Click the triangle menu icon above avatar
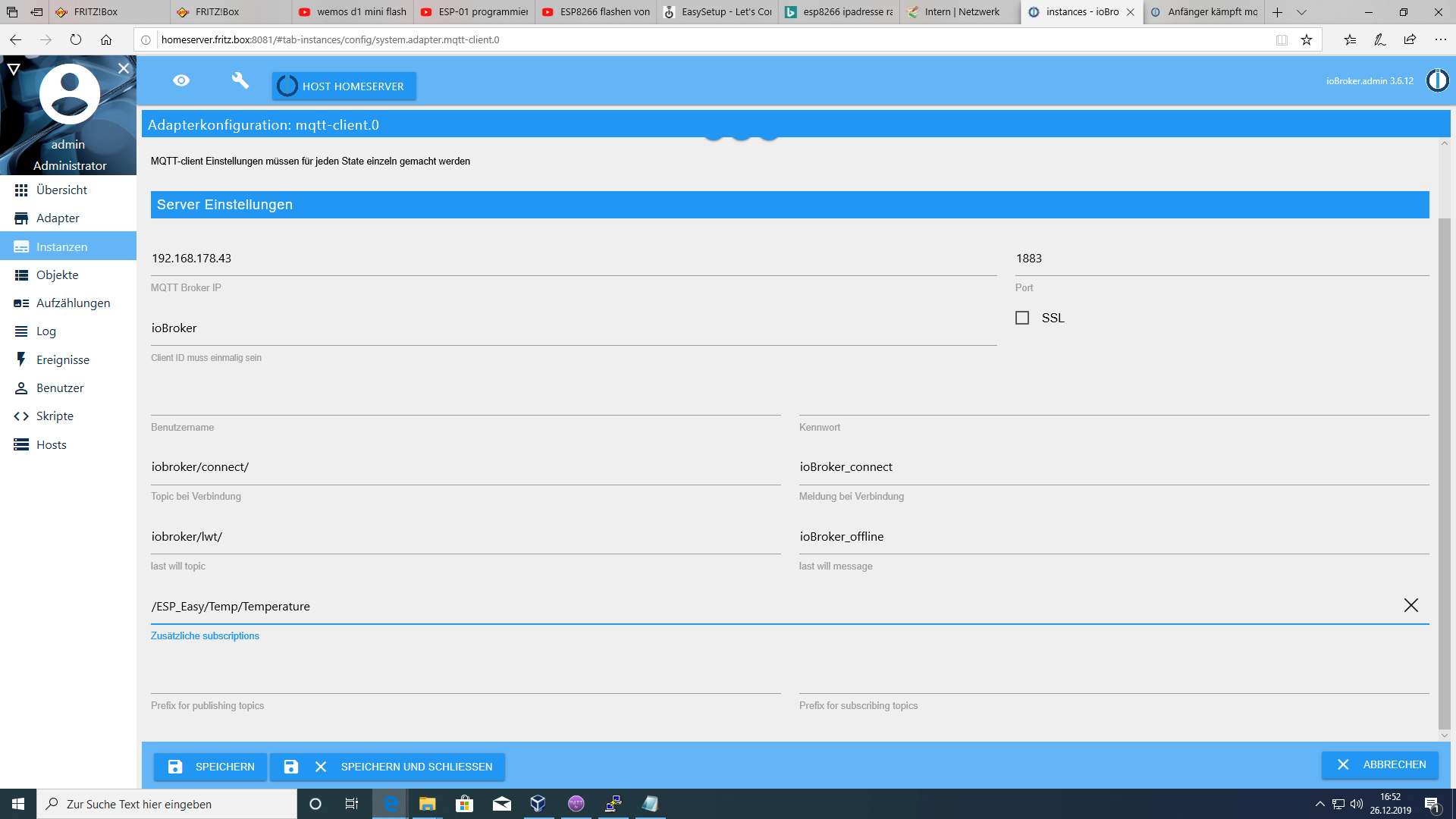Screen dimensions: 1456x819 (x=14, y=69)
